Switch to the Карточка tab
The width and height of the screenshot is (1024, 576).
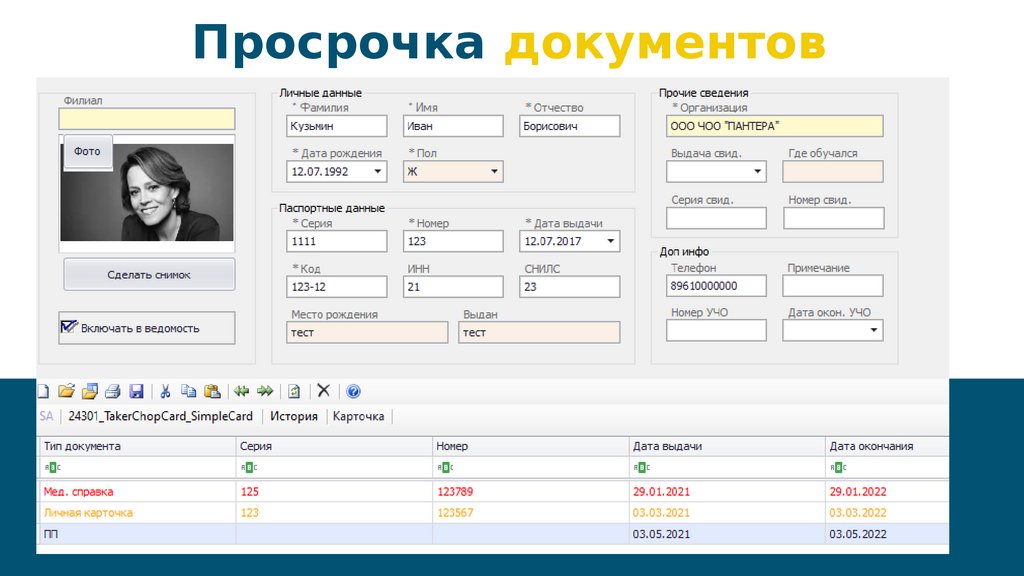click(x=359, y=416)
